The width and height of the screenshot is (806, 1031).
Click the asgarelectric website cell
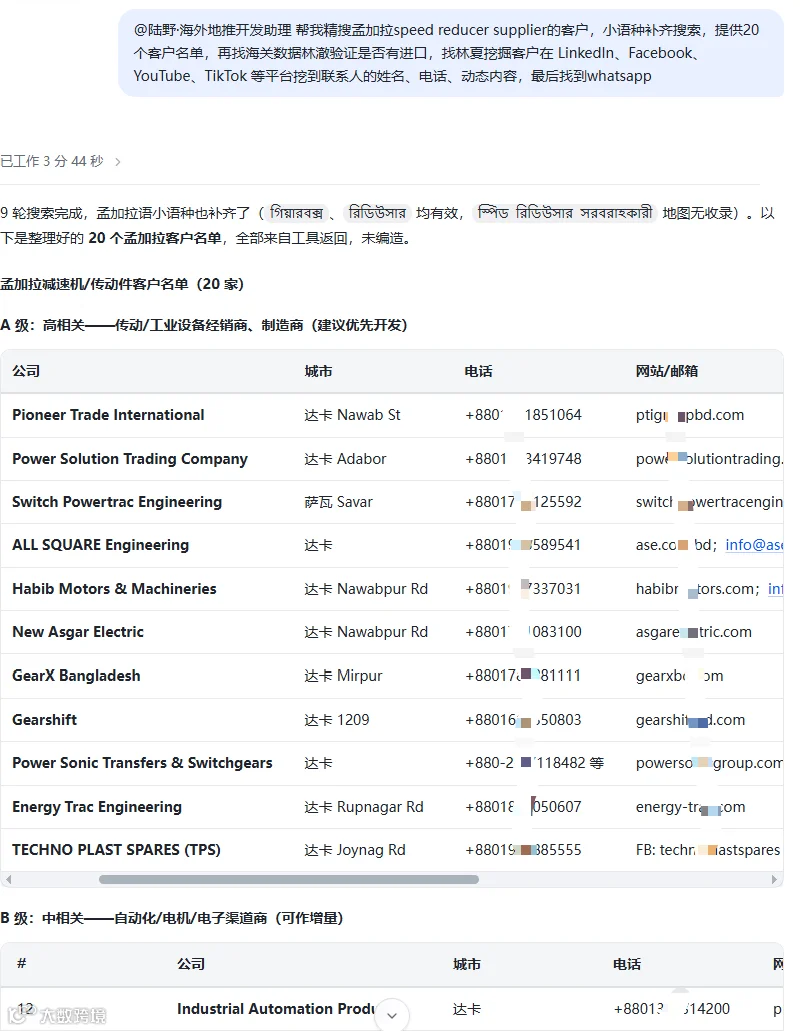pyautogui.click(x=694, y=632)
